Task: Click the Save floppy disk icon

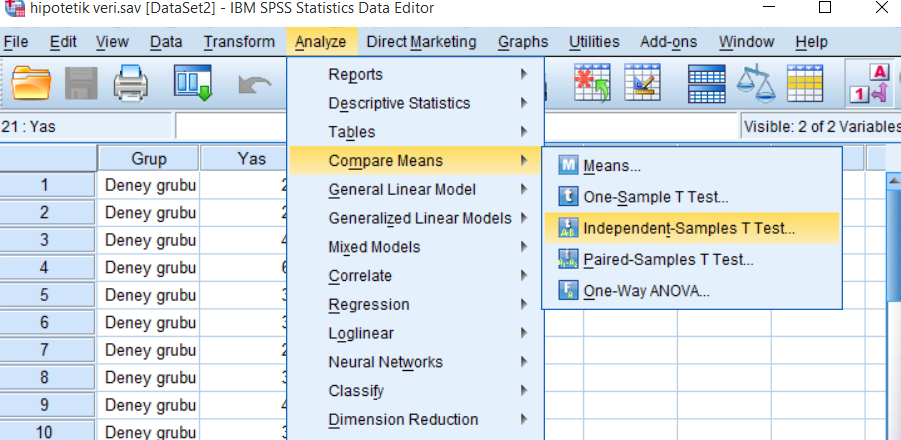Action: [x=81, y=83]
